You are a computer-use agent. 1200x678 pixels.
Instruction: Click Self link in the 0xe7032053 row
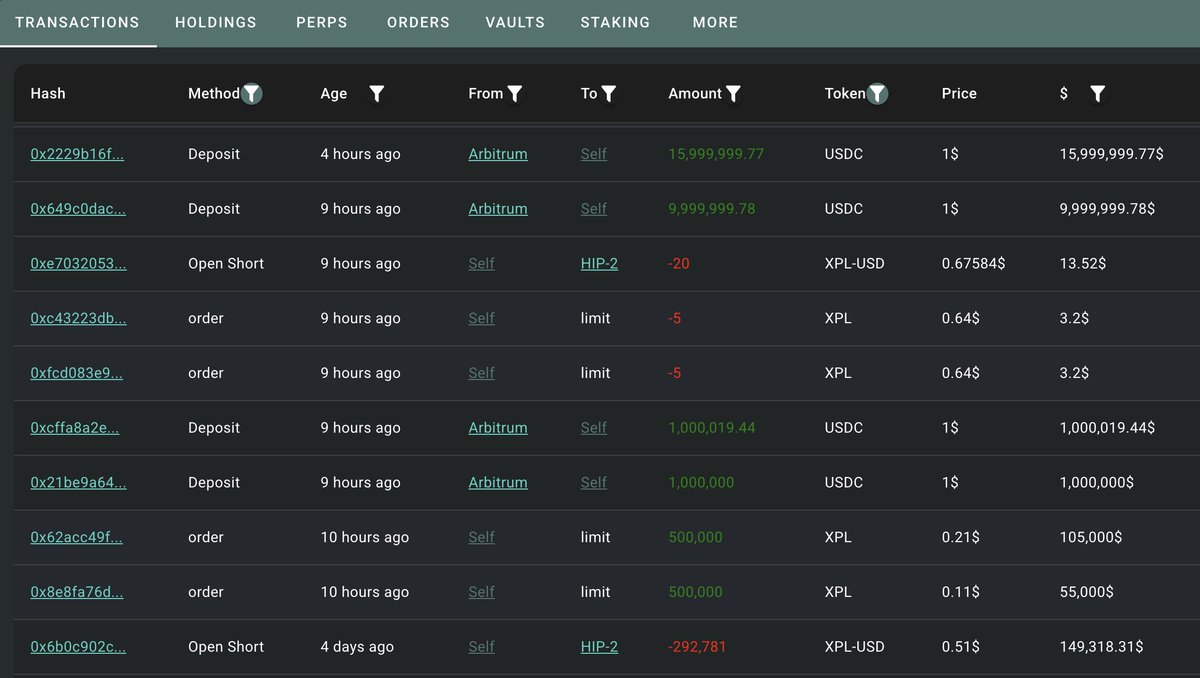pos(482,264)
